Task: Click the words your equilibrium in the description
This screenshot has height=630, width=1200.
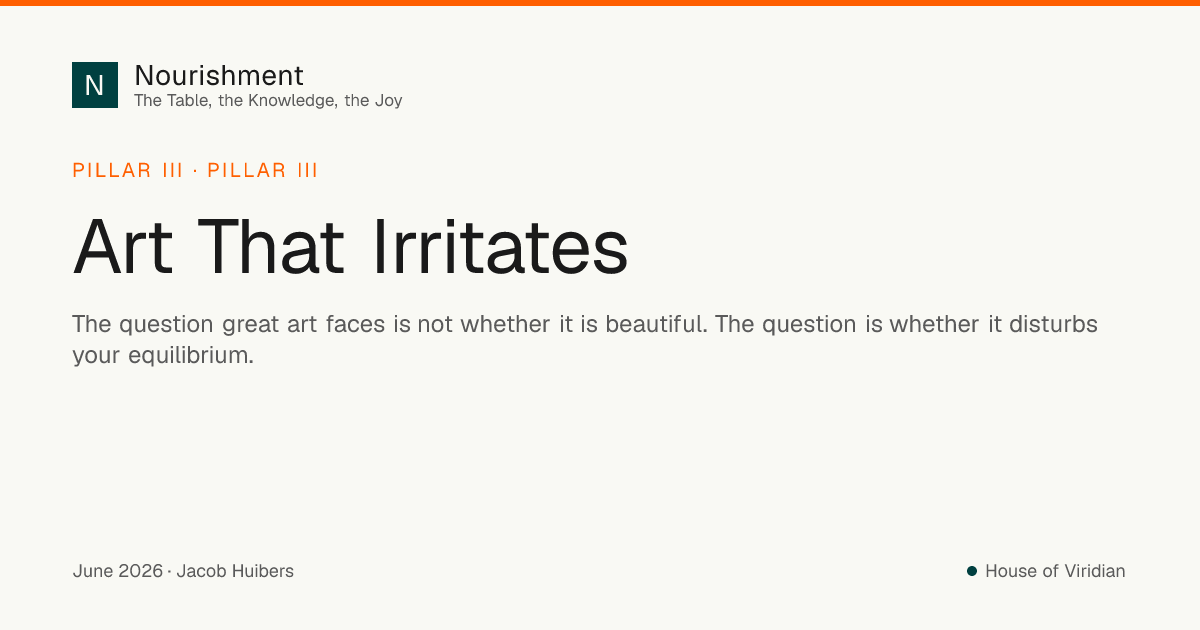Action: point(163,355)
